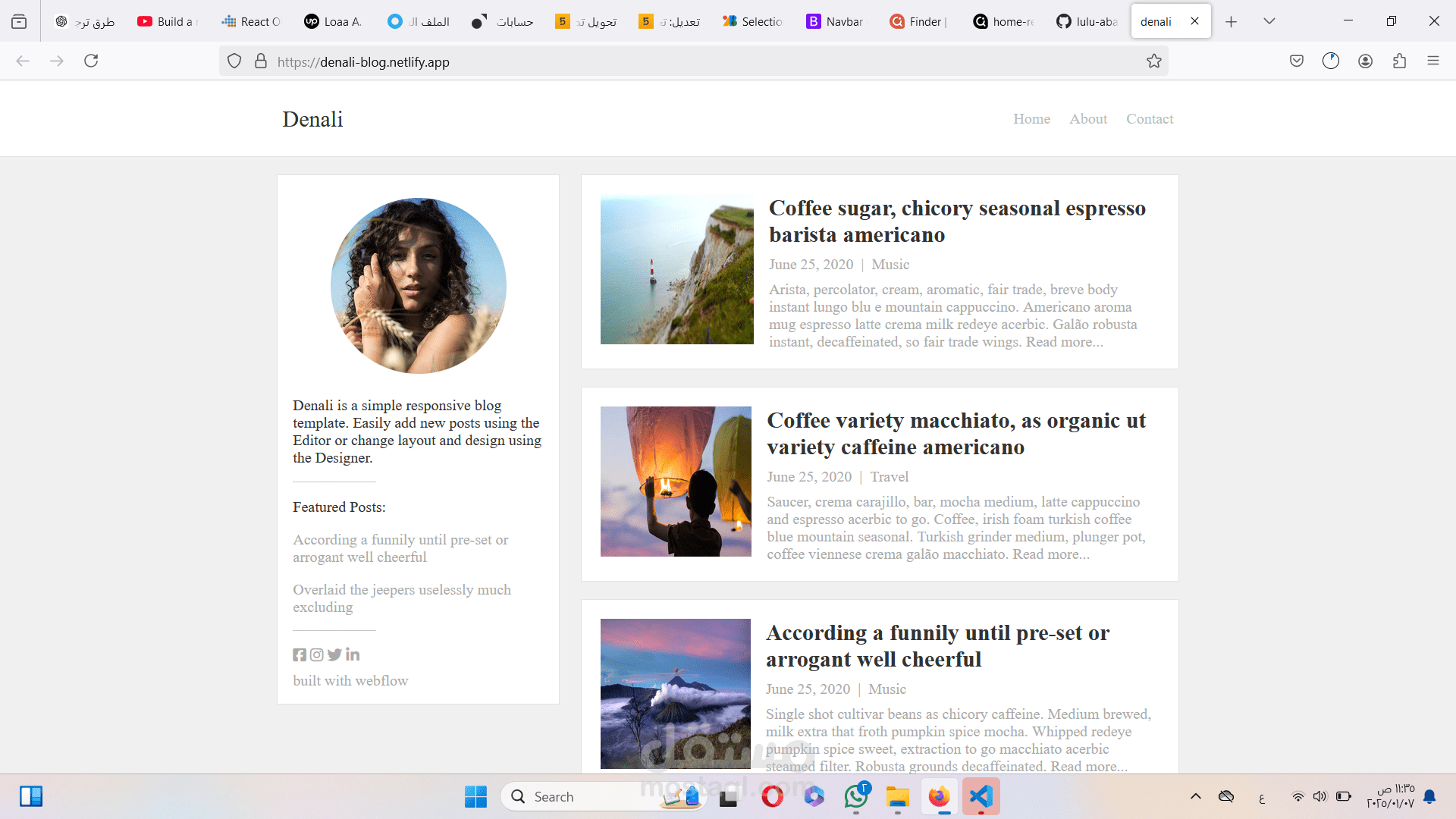Open Windows widgets button on taskbar
The width and height of the screenshot is (1456, 819).
pyautogui.click(x=31, y=796)
